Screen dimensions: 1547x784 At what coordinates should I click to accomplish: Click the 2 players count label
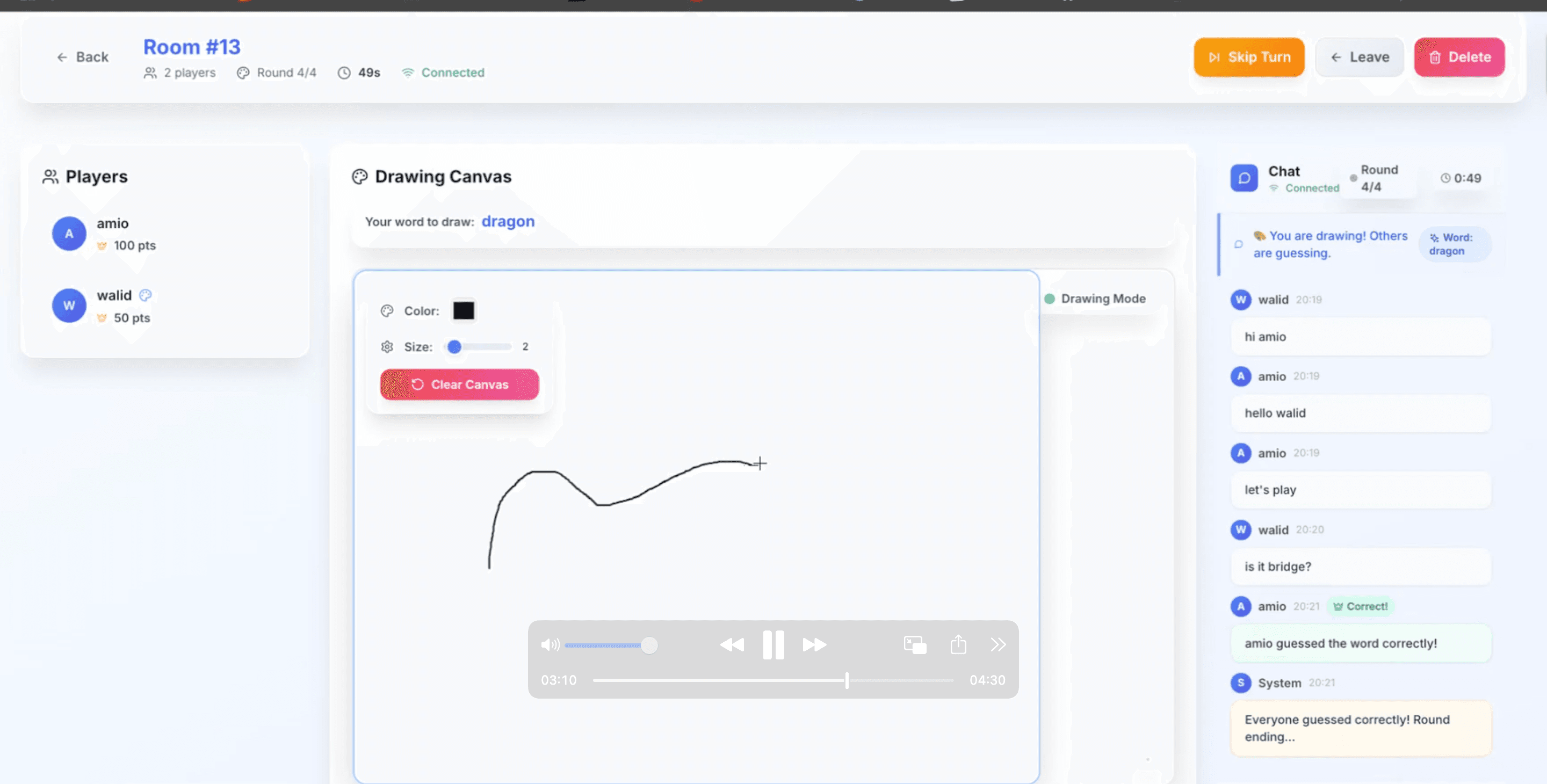pyautogui.click(x=179, y=72)
